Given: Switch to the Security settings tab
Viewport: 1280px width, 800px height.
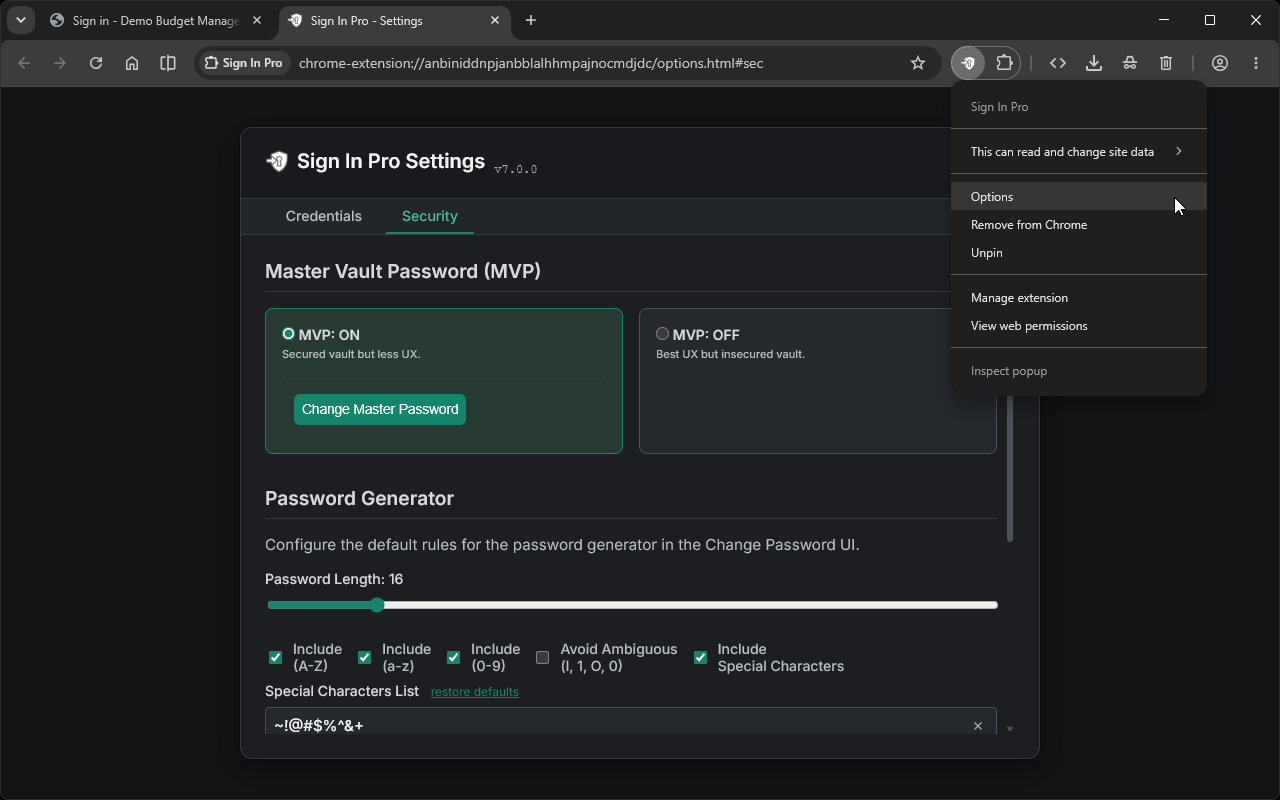Looking at the screenshot, I should pos(430,216).
